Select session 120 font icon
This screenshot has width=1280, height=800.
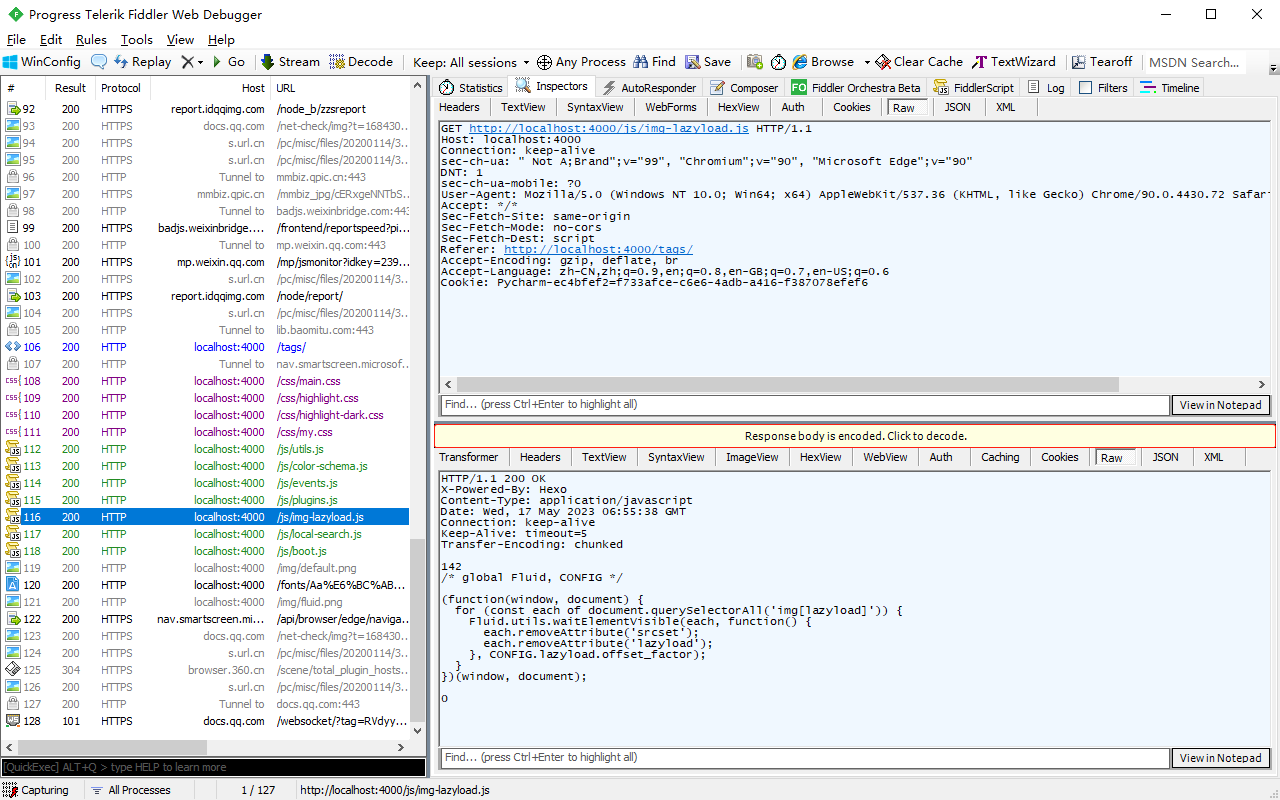tap(12, 585)
